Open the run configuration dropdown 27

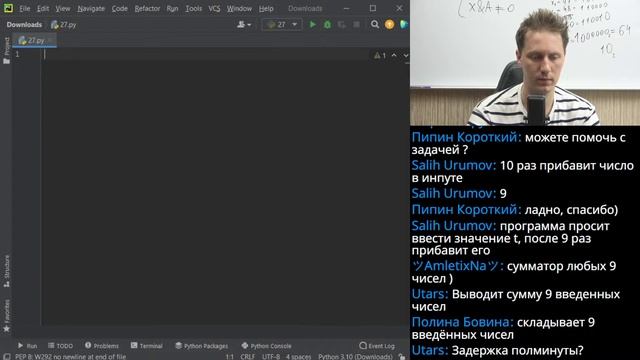[282, 24]
